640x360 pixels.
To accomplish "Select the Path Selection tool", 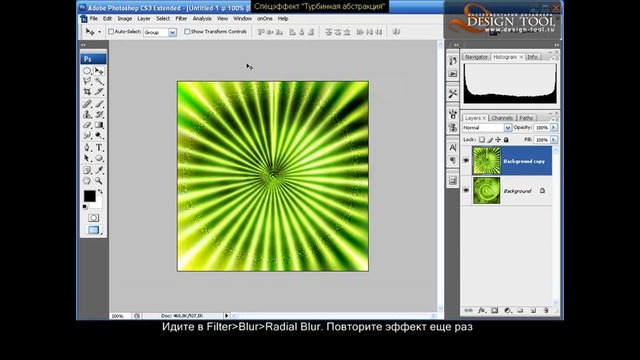I will click(x=87, y=158).
